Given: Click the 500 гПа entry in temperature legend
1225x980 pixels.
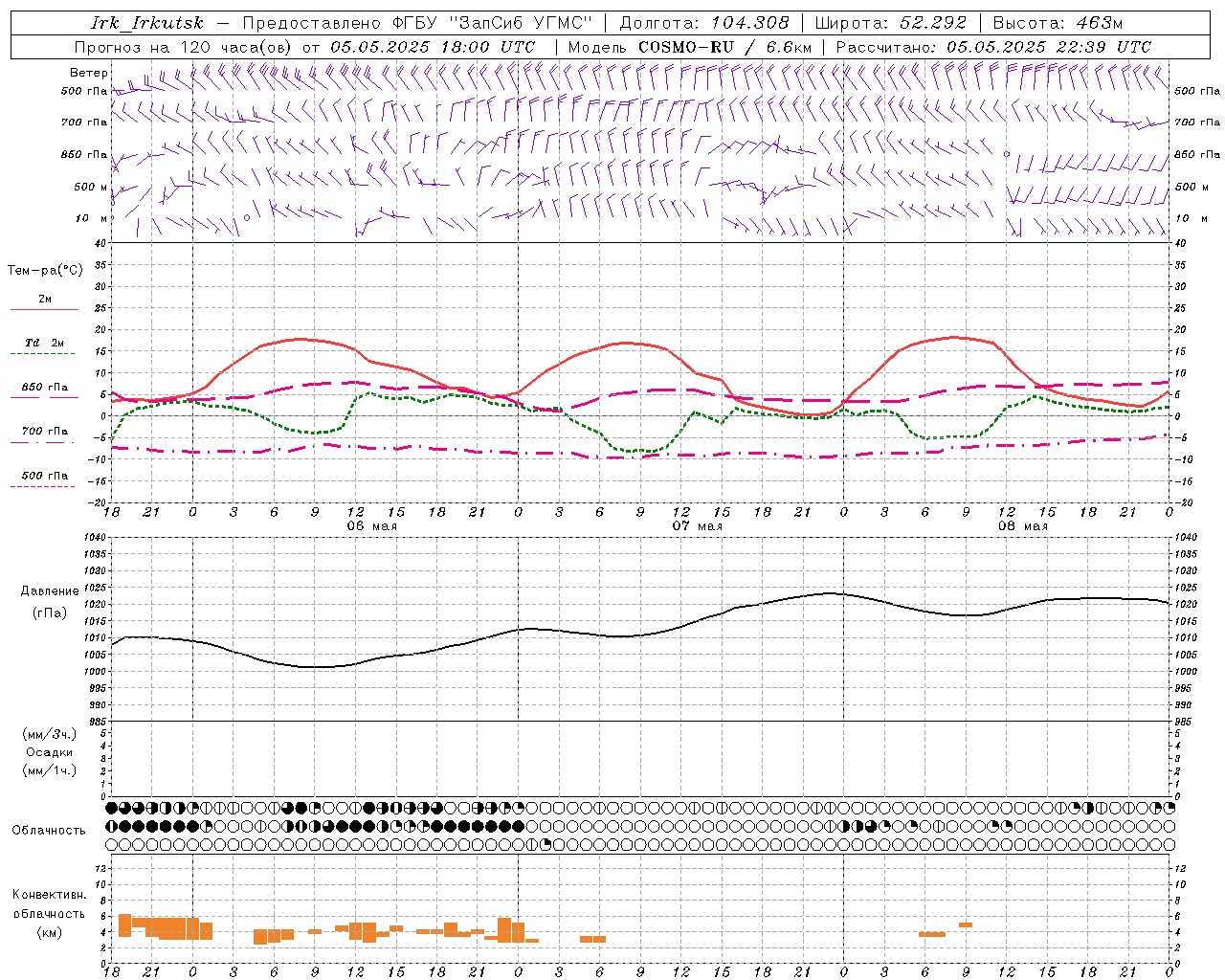Looking at the screenshot, I should pyautogui.click(x=45, y=476).
